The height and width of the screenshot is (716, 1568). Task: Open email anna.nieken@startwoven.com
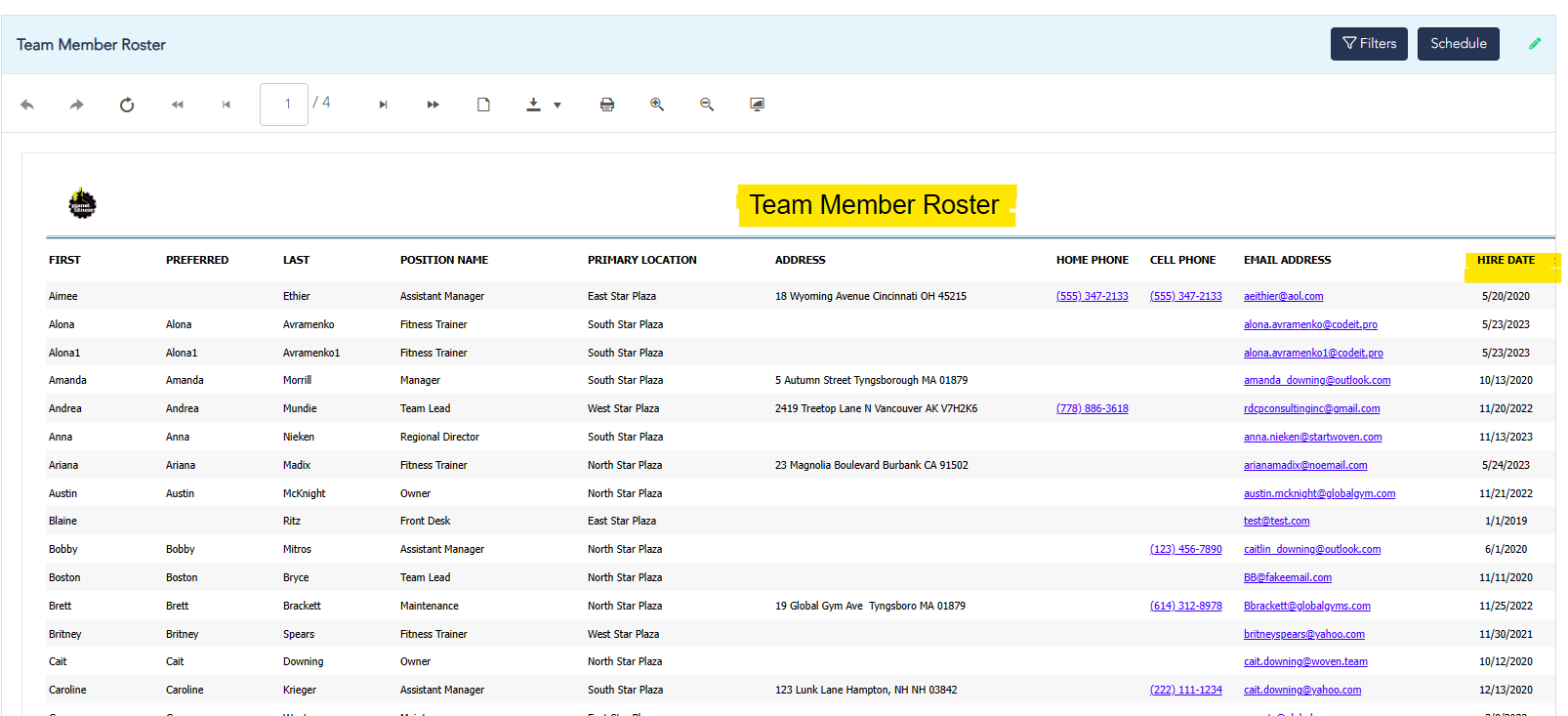point(1313,437)
